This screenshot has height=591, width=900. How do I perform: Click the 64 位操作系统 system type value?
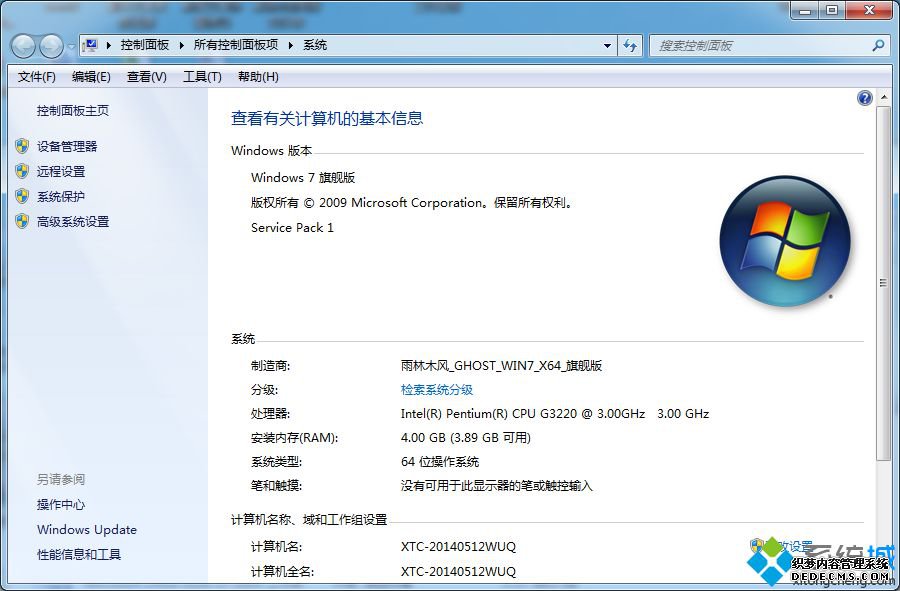(440, 462)
